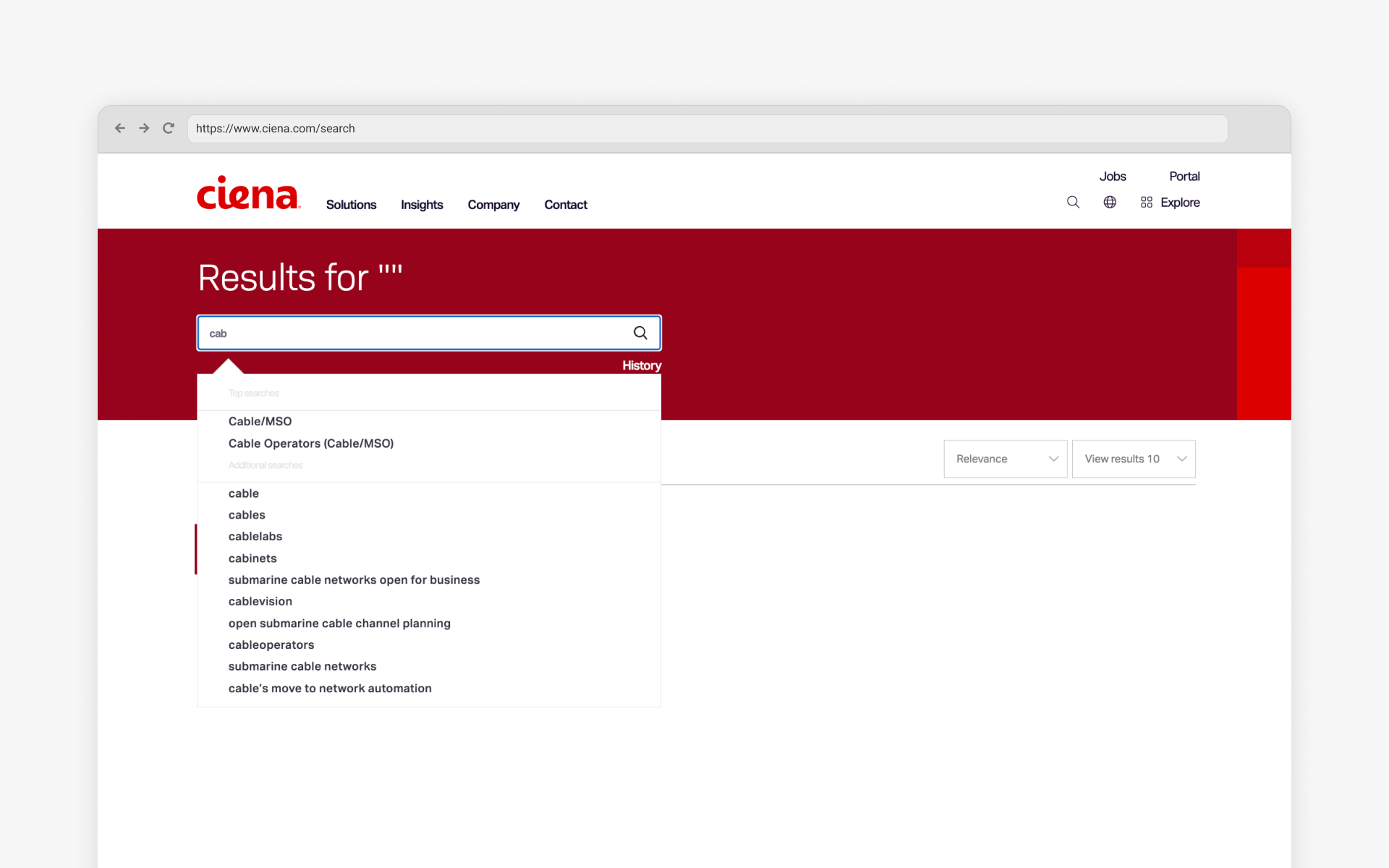Image resolution: width=1389 pixels, height=868 pixels.
Task: Click the search icon inside the search box
Action: pos(640,333)
